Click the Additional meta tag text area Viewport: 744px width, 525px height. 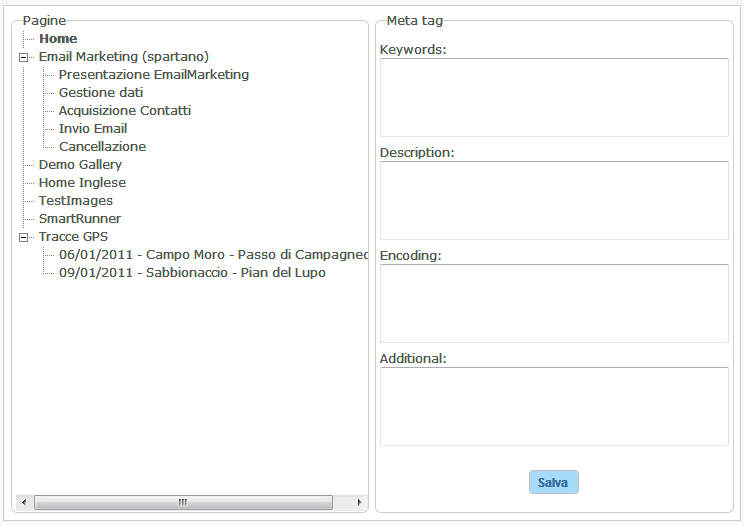[x=554, y=406]
